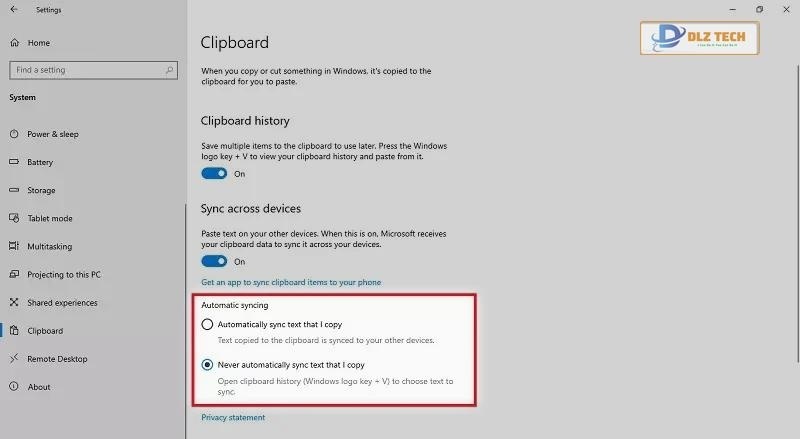
Task: Choose Never automatically sync text option
Action: 207,365
